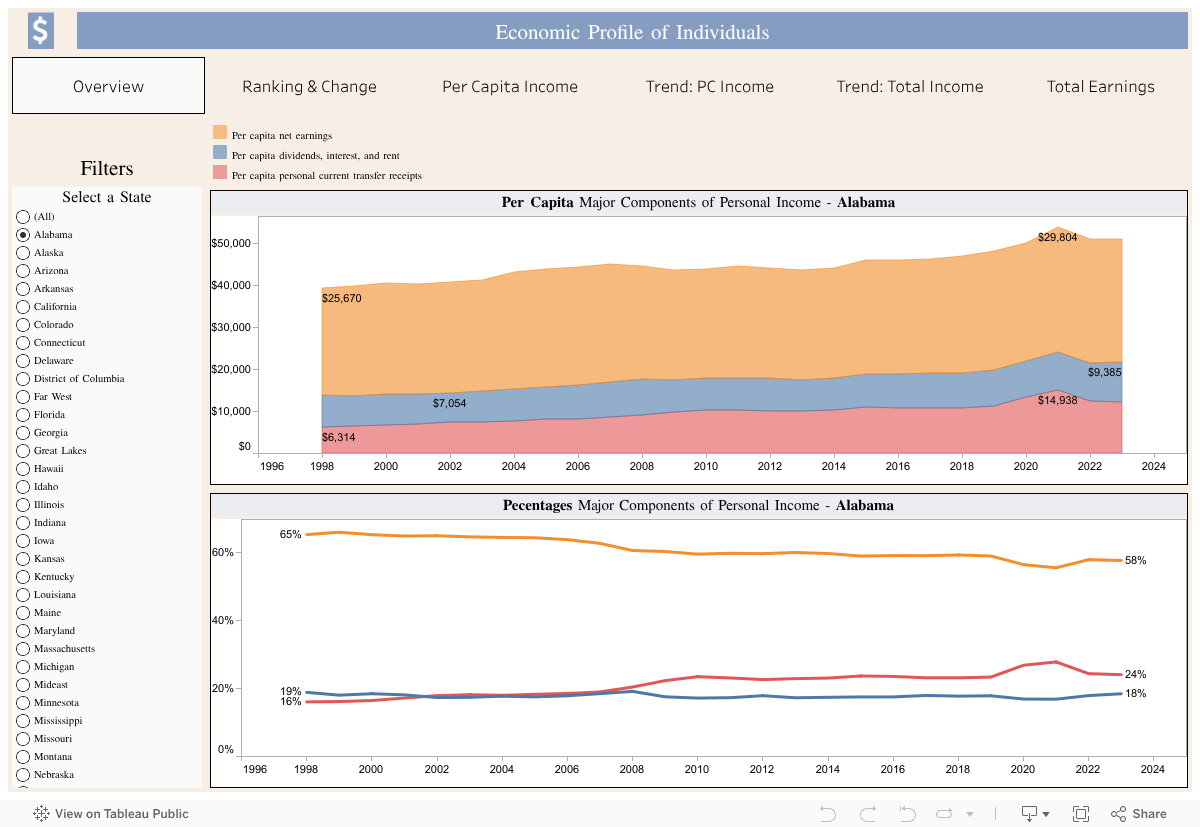
Task: Select California in the state filter
Action: (23, 307)
